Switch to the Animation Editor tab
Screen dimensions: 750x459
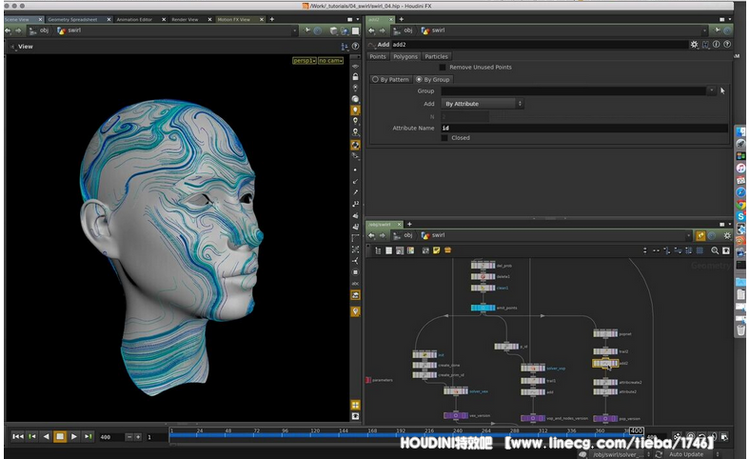[x=134, y=20]
